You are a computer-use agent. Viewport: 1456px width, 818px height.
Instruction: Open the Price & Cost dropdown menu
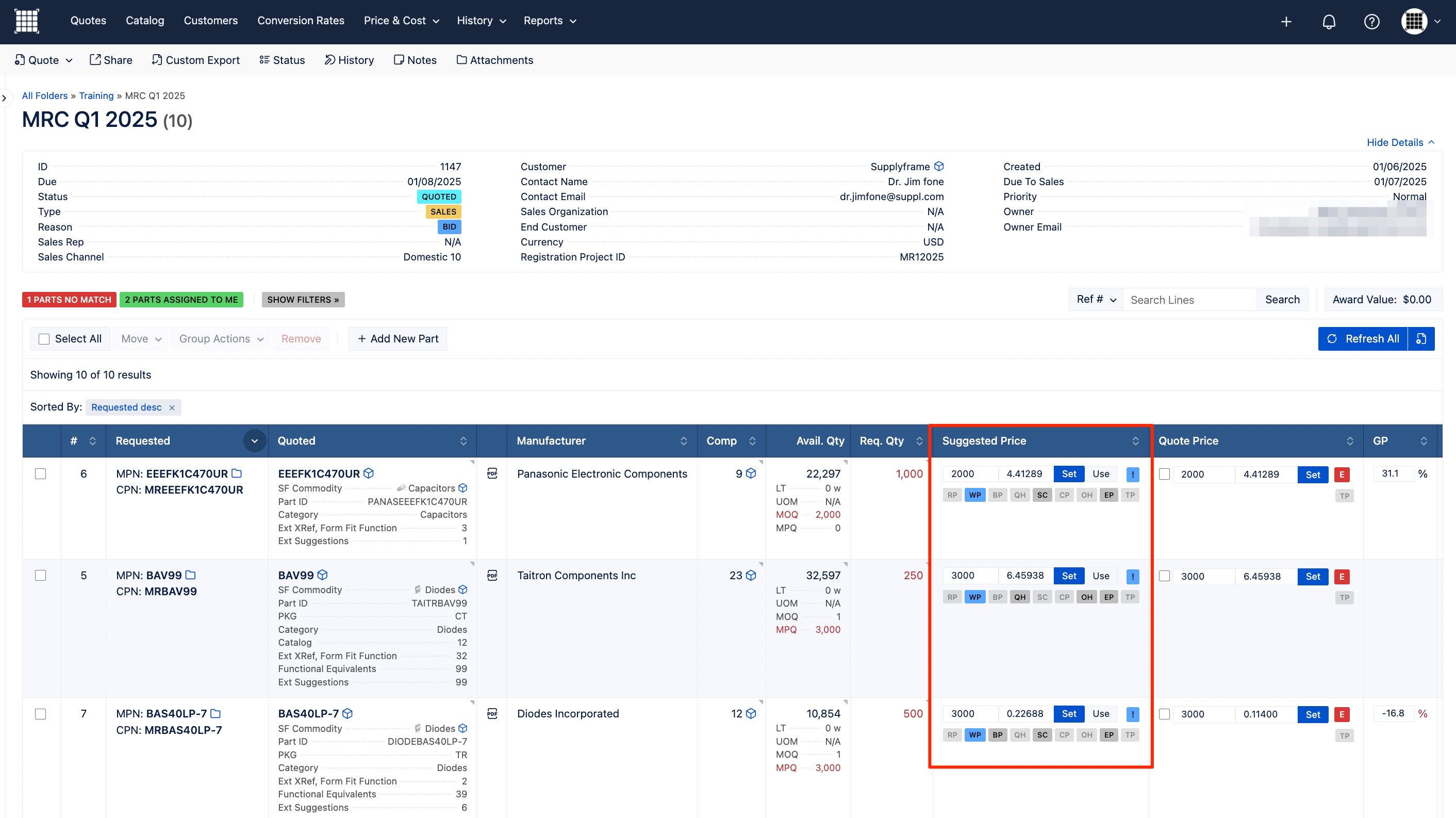(401, 21)
